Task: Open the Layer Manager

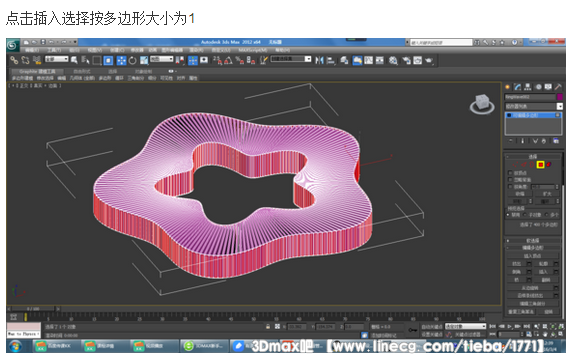Action: coord(344,60)
